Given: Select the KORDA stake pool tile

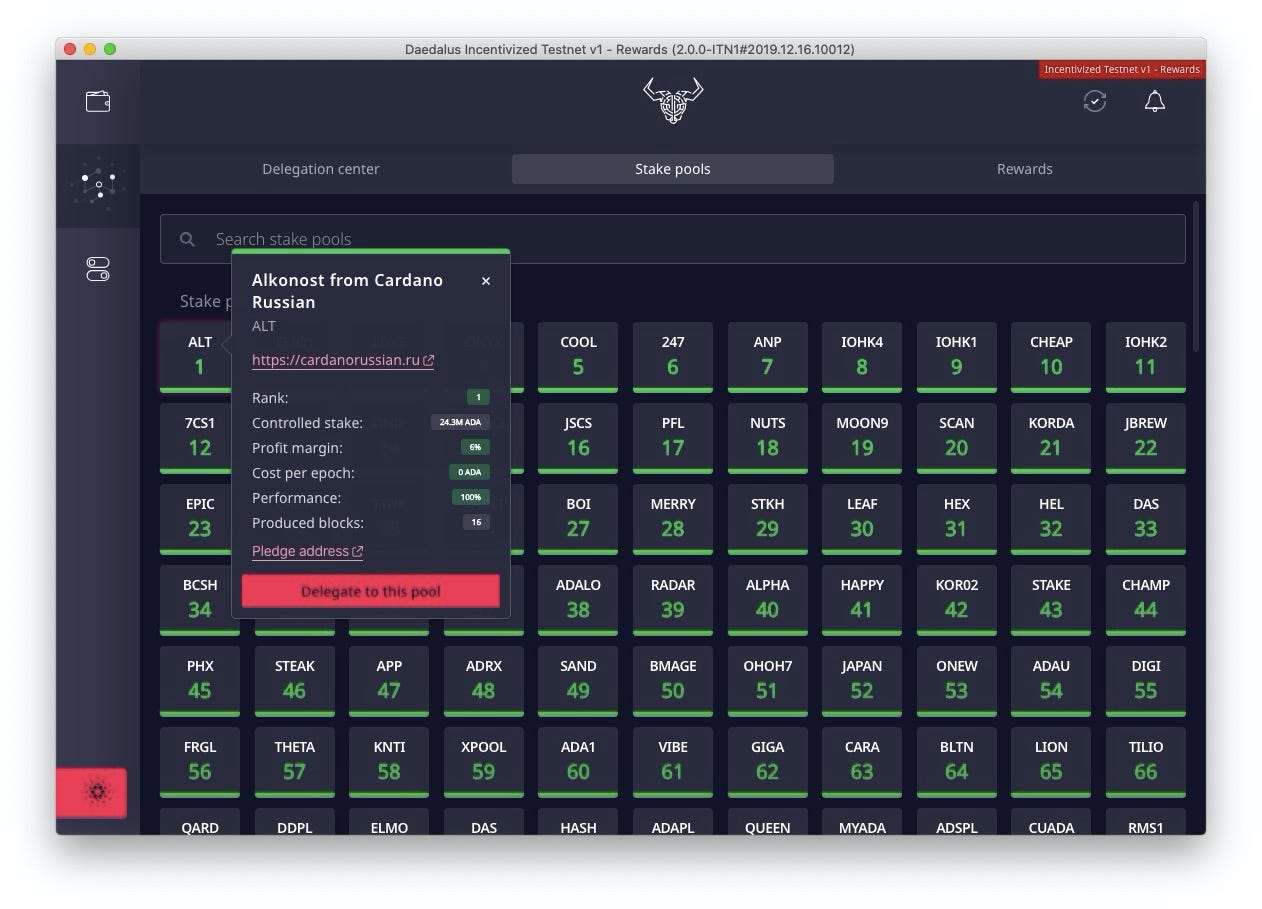Looking at the screenshot, I should click(x=1051, y=438).
